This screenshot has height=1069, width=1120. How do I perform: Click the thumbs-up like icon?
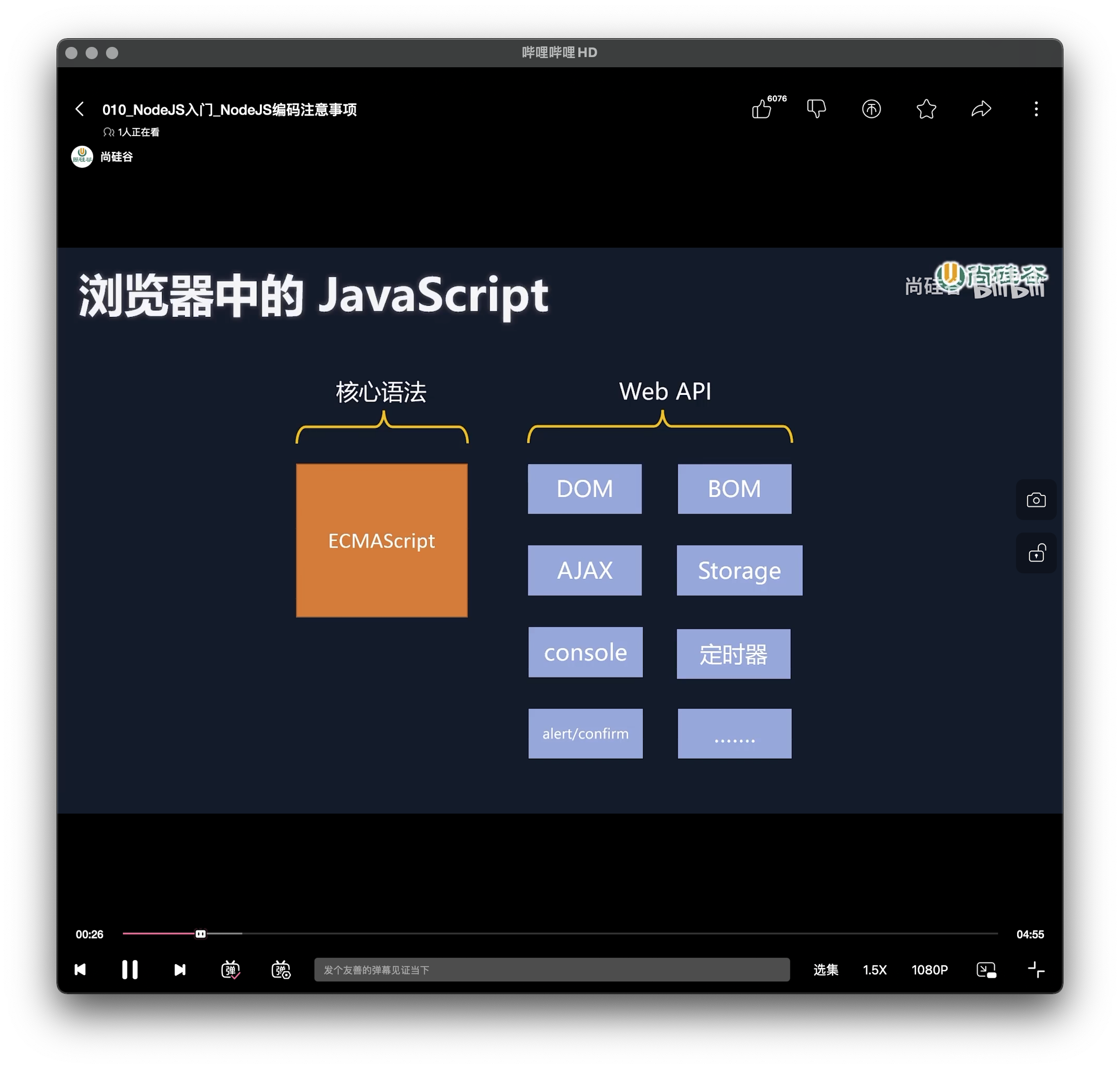[x=761, y=109]
